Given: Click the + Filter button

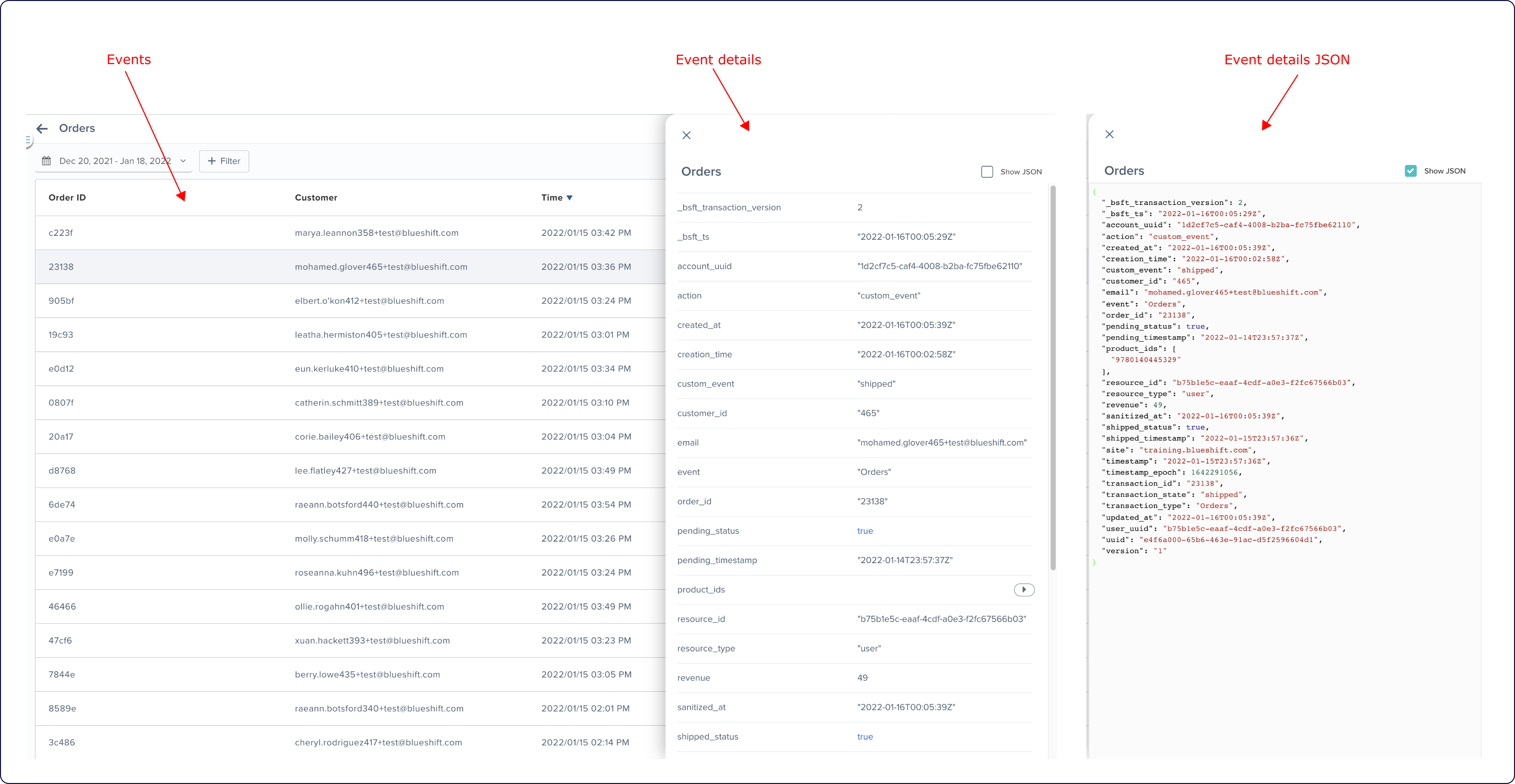Looking at the screenshot, I should pos(224,161).
